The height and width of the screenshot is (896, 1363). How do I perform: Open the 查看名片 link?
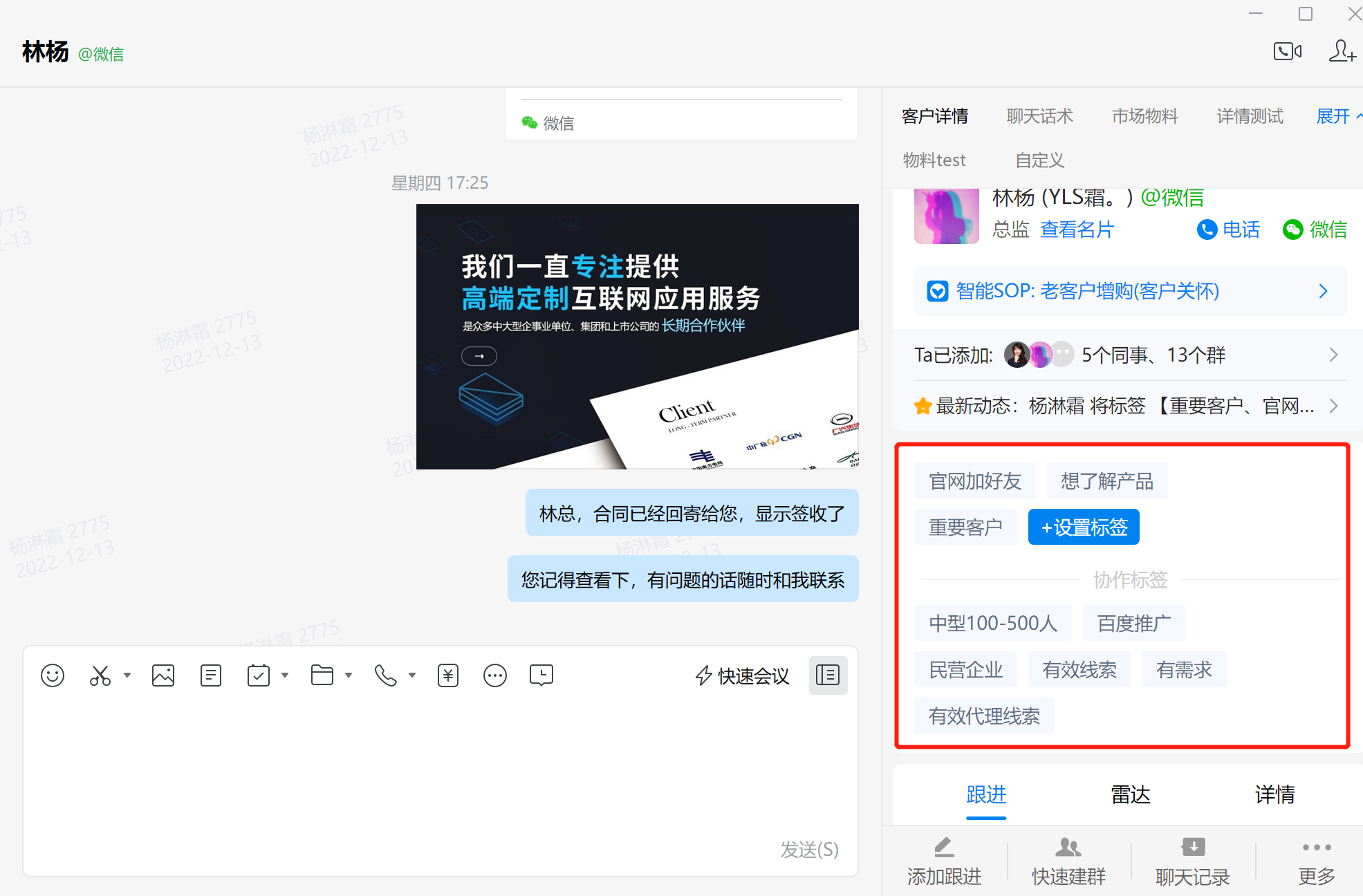coord(1077,230)
